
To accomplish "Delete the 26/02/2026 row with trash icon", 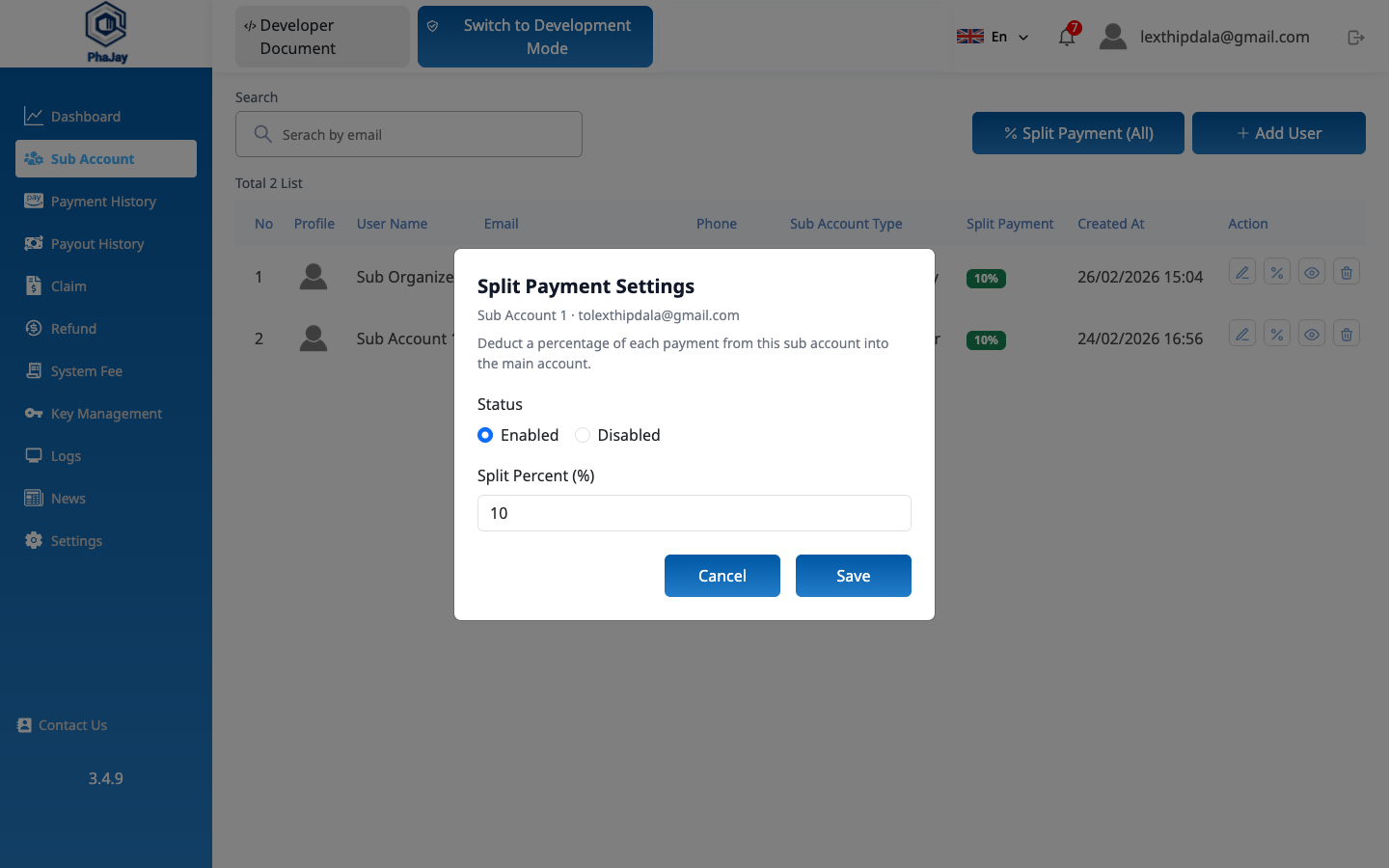I will (x=1347, y=272).
